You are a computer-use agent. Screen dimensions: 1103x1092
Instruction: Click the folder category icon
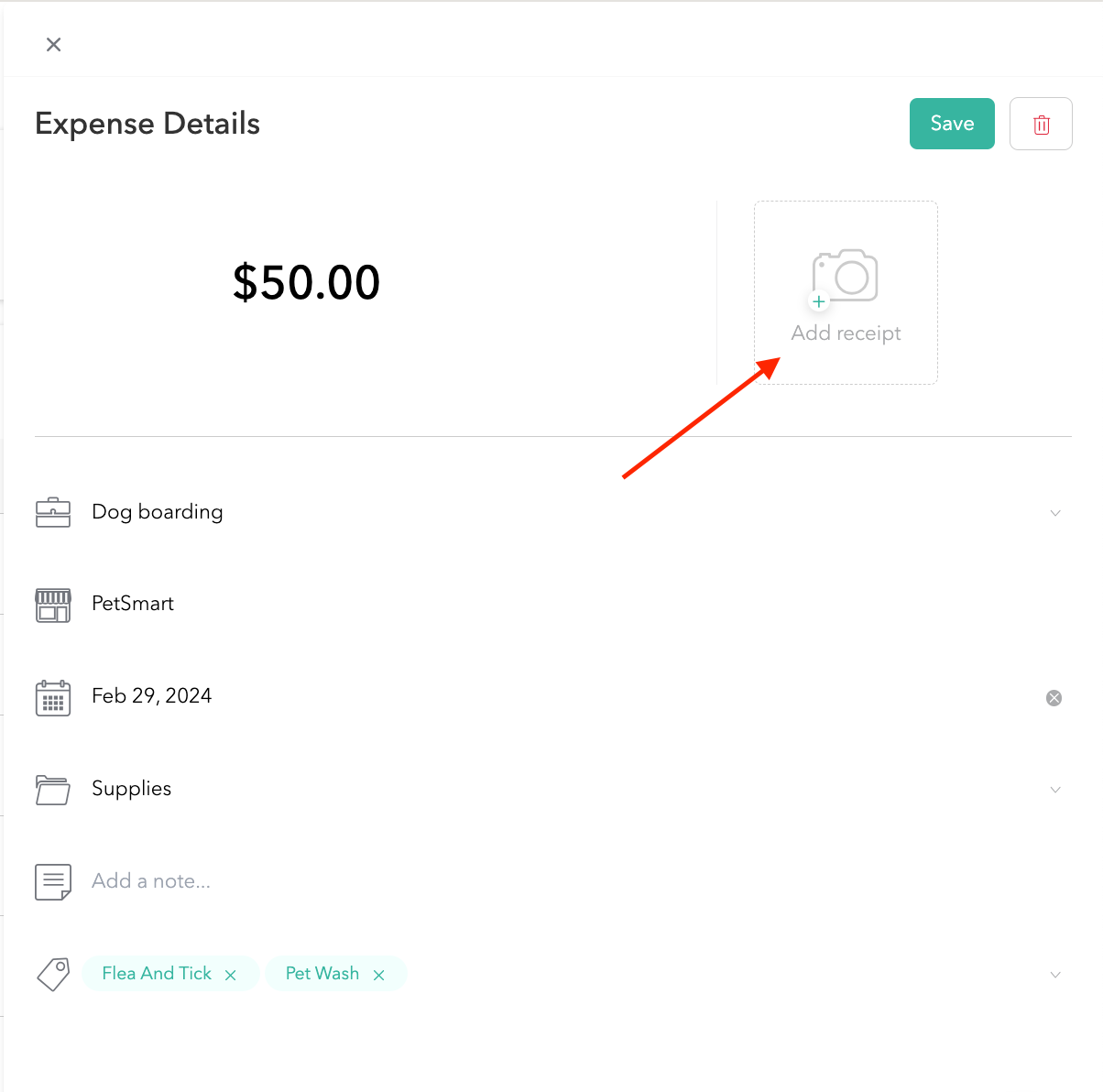point(53,789)
